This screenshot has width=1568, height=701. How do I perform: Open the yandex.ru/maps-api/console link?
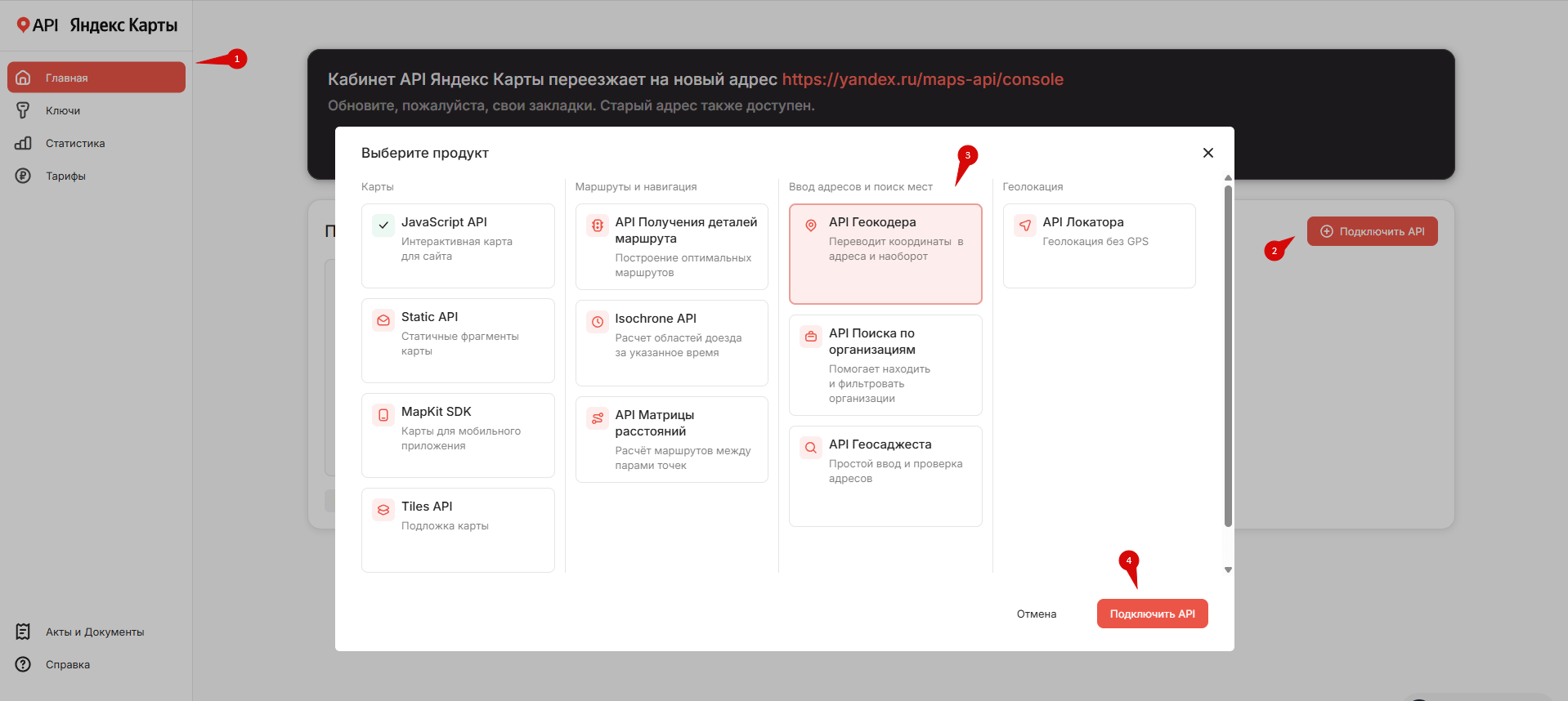[x=923, y=79]
